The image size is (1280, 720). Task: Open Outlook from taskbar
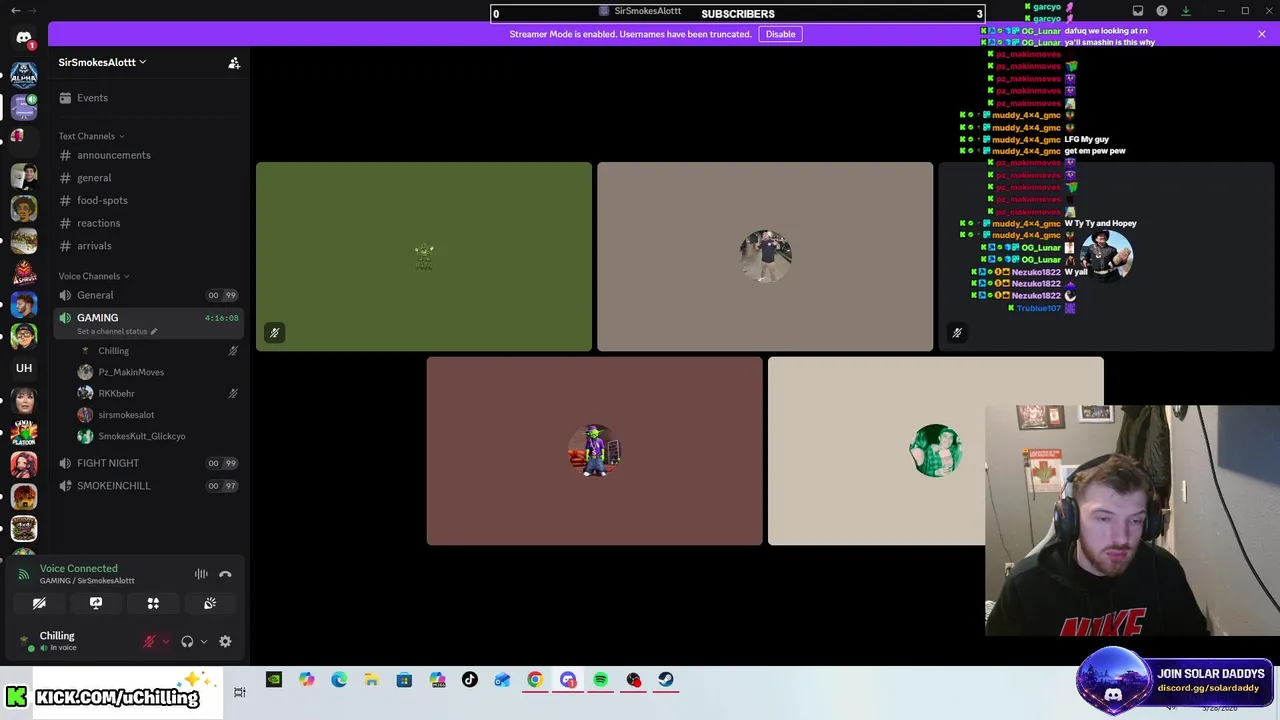pyautogui.click(x=502, y=680)
